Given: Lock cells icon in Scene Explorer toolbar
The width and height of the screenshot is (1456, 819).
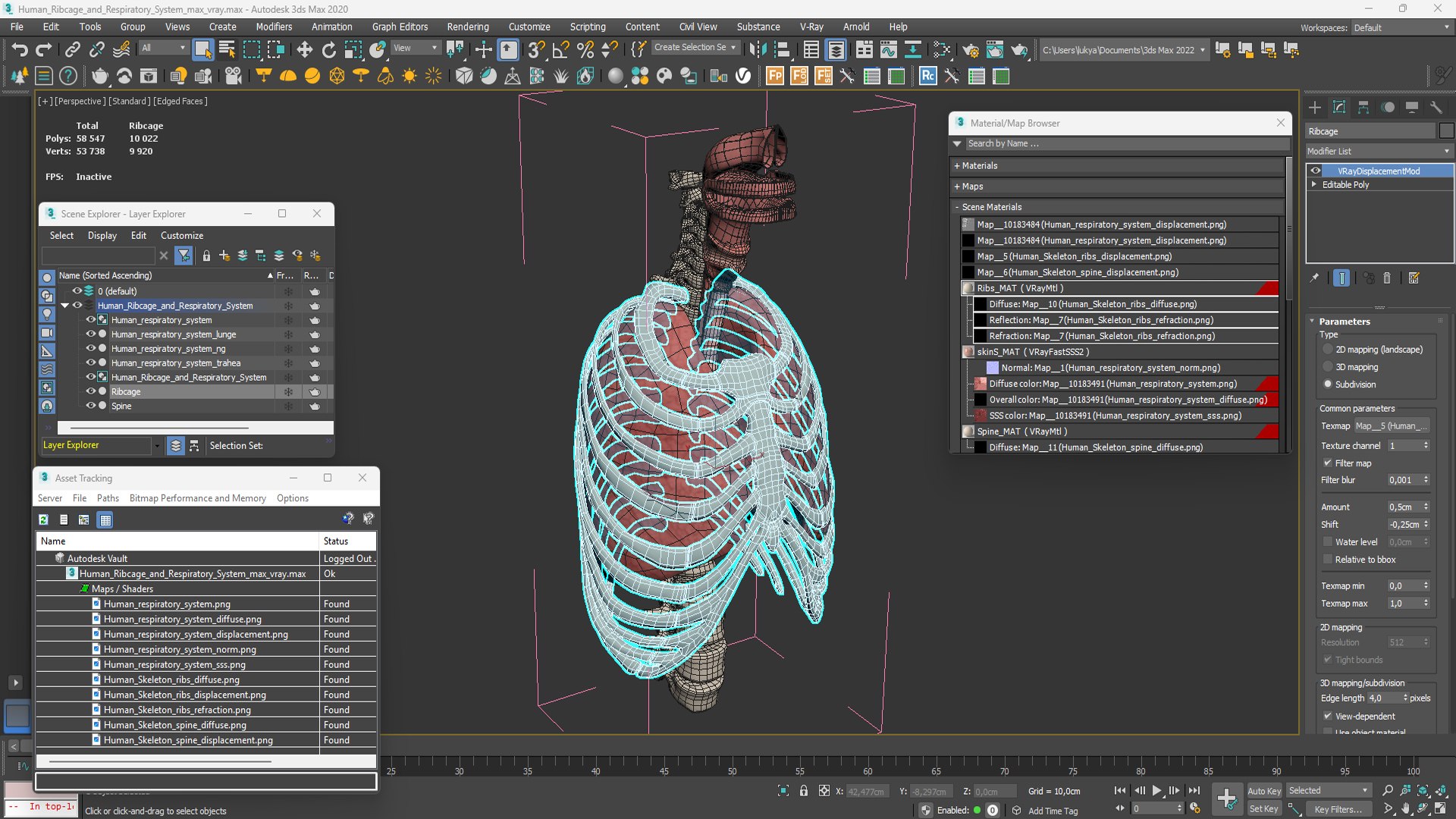Looking at the screenshot, I should point(206,256).
